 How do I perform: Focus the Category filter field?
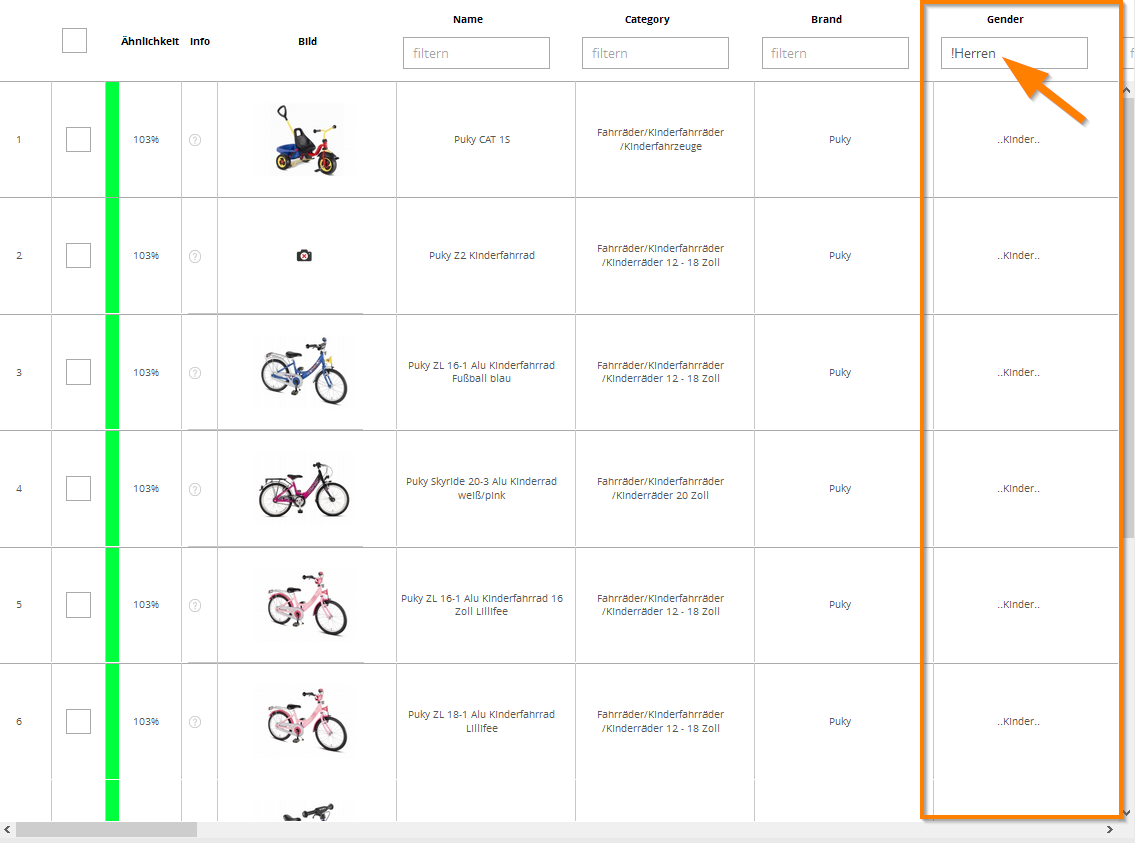(x=655, y=53)
